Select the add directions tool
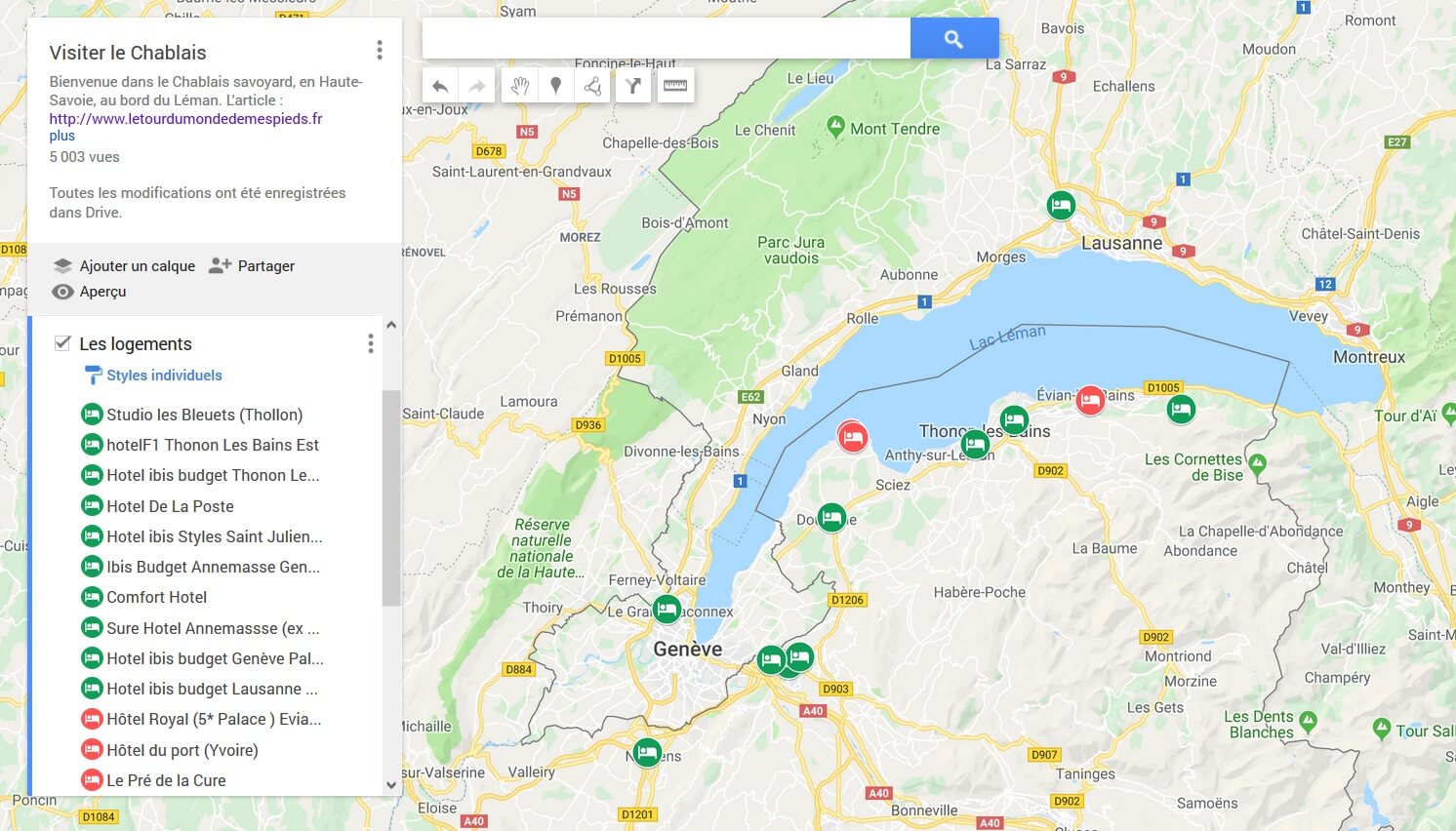Image resolution: width=1456 pixels, height=831 pixels. (x=633, y=86)
